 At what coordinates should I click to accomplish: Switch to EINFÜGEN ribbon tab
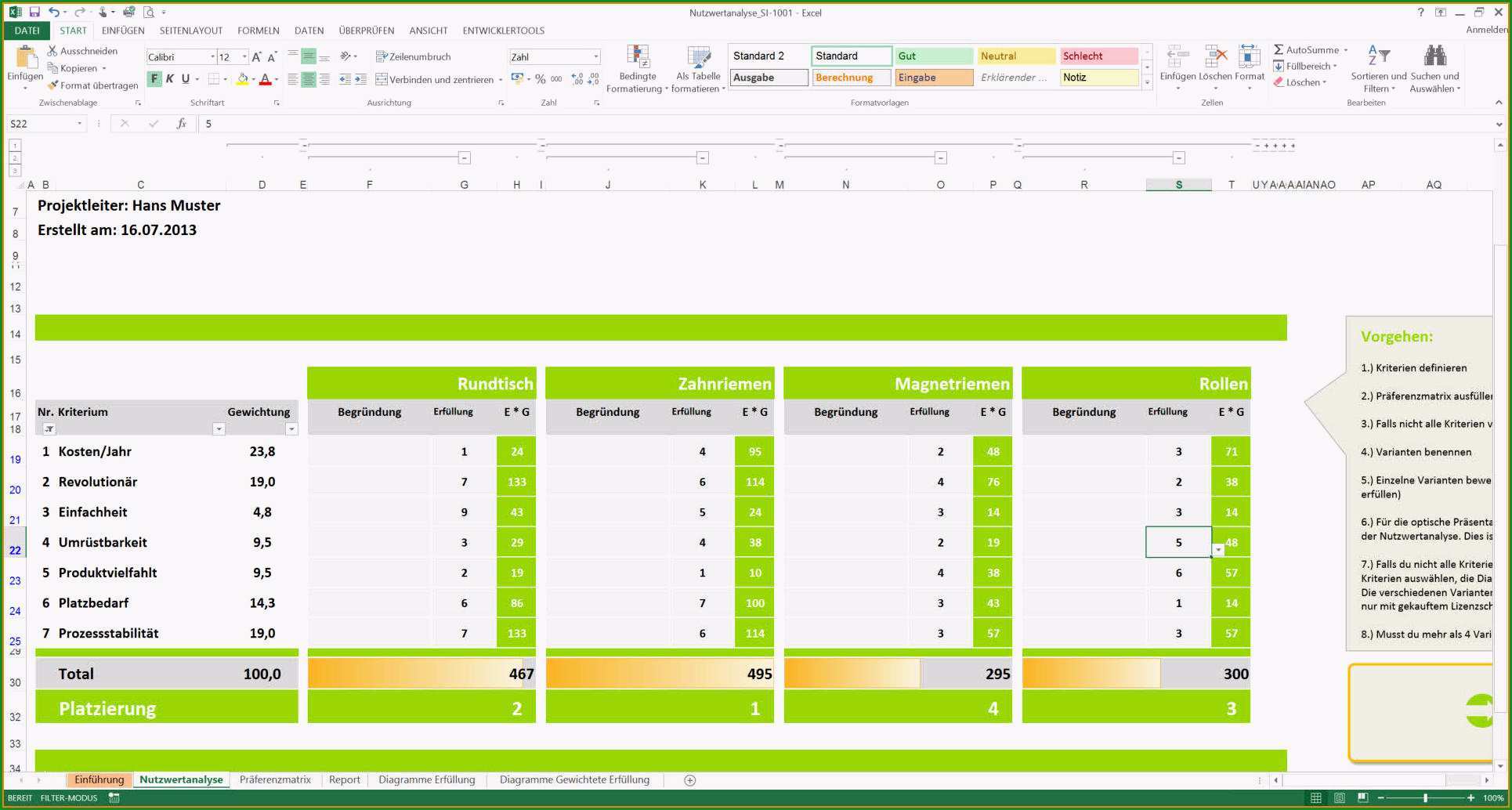pyautogui.click(x=123, y=31)
